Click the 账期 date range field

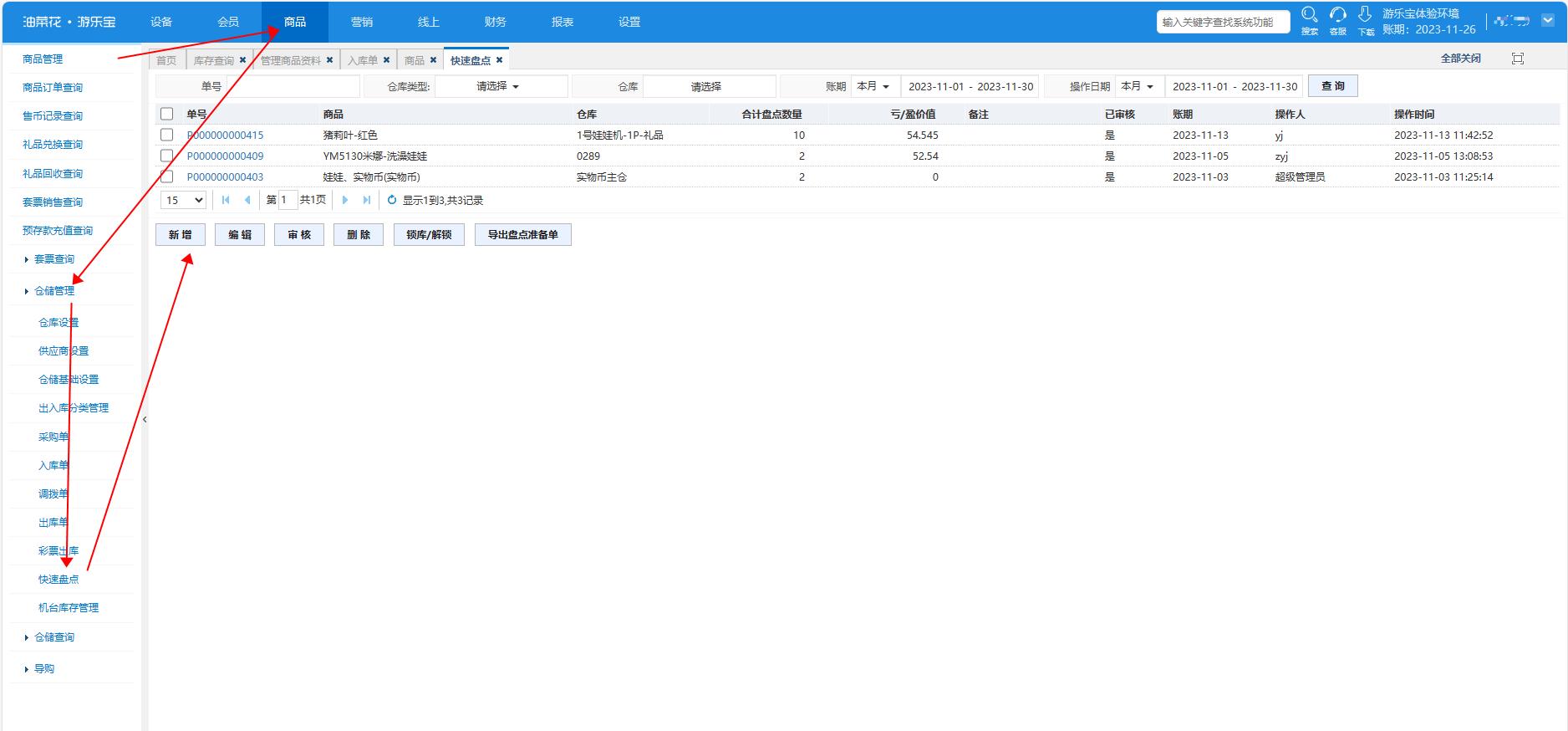point(970,86)
